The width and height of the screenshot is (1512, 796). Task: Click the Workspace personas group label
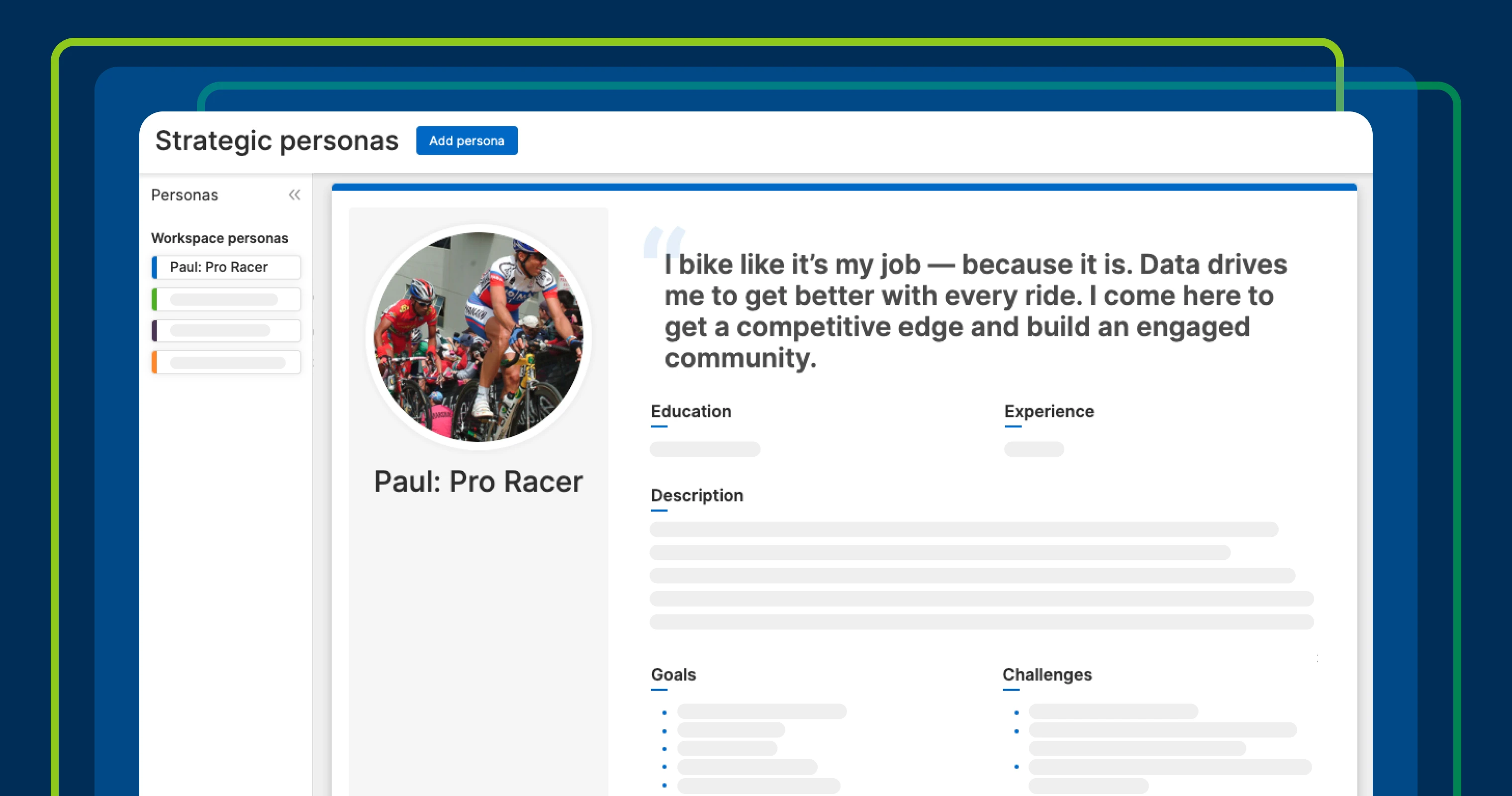pyautogui.click(x=219, y=238)
